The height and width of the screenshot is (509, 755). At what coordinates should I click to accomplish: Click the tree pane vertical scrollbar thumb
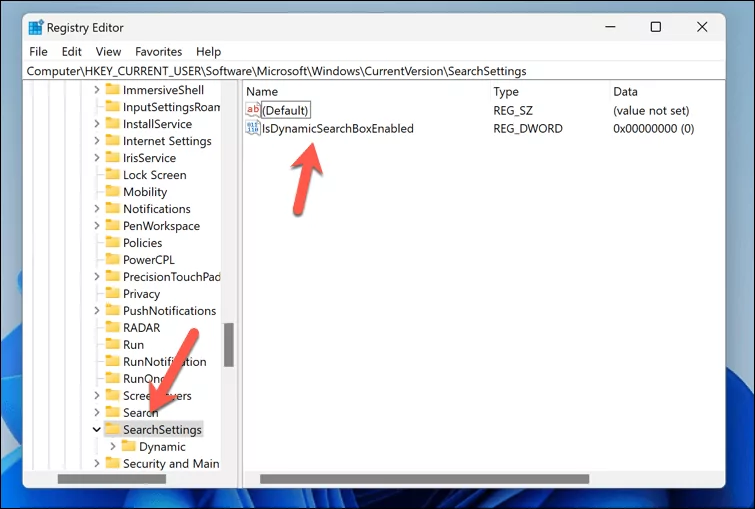click(x=229, y=345)
